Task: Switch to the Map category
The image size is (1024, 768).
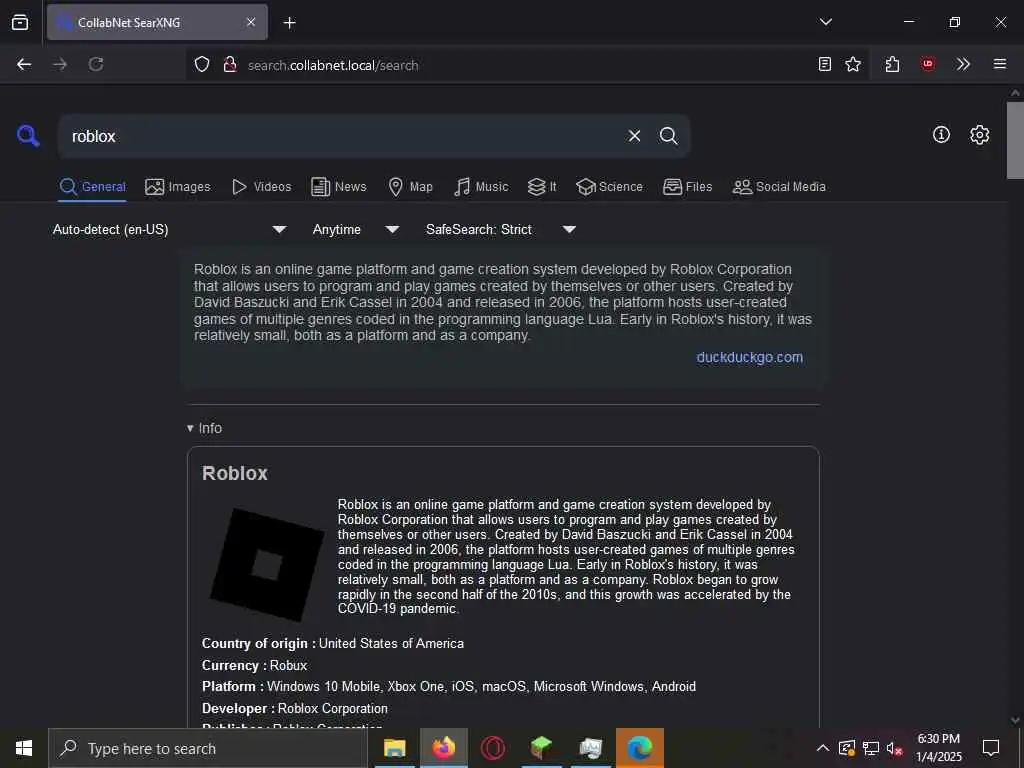Action: pos(411,187)
